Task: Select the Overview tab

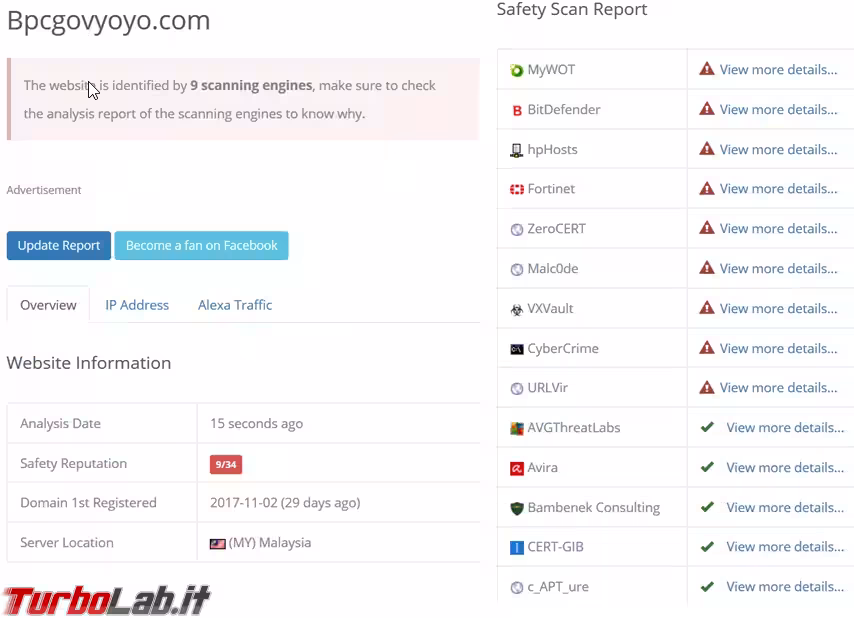Action: [48, 305]
